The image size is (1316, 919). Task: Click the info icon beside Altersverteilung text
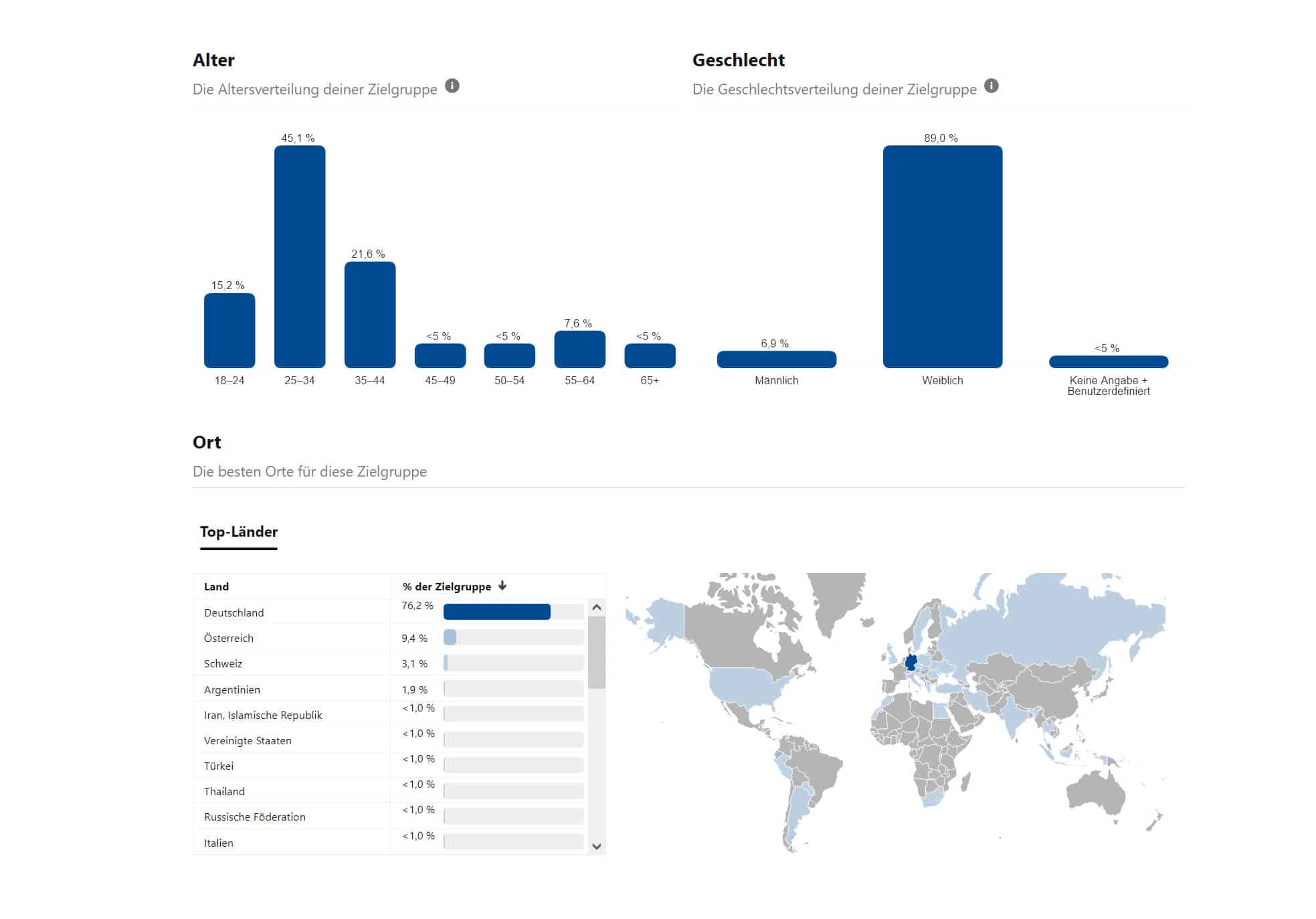452,86
